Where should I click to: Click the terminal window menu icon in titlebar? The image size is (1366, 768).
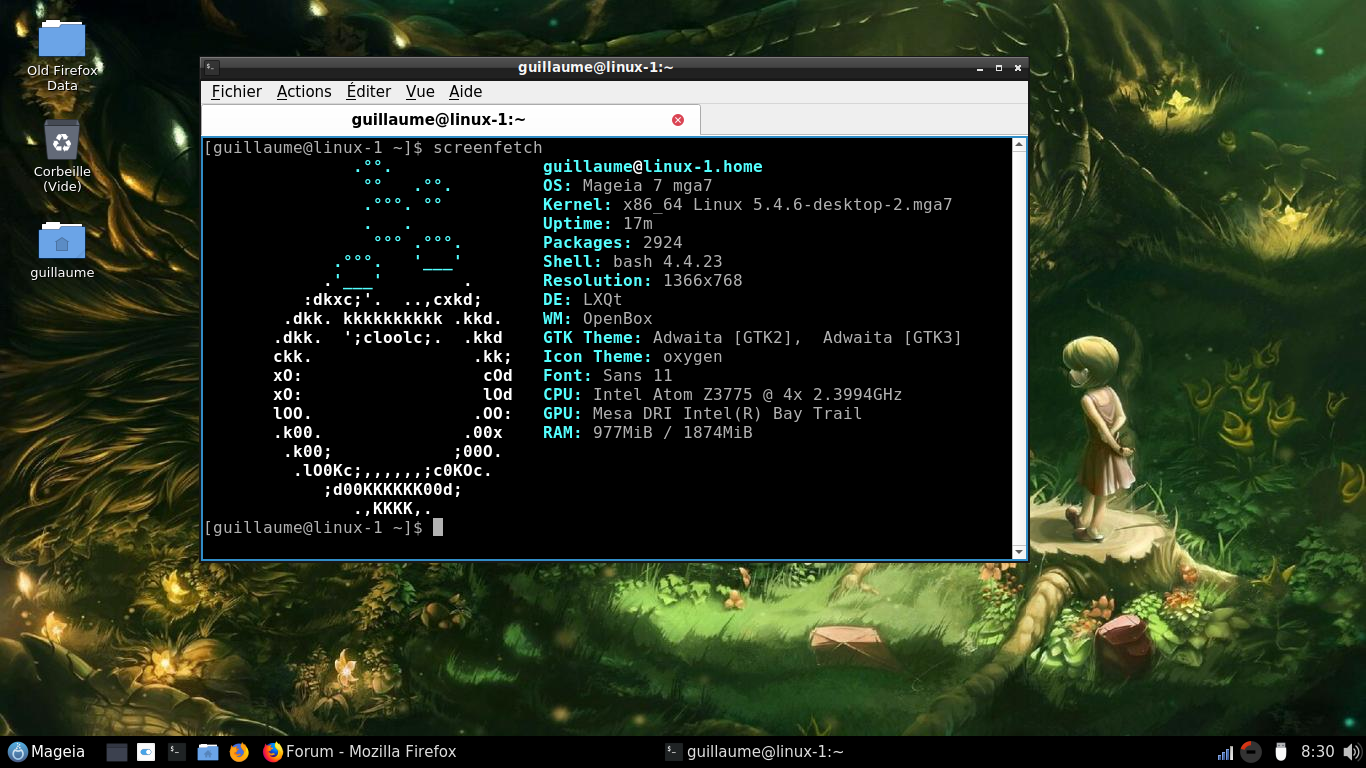click(211, 68)
